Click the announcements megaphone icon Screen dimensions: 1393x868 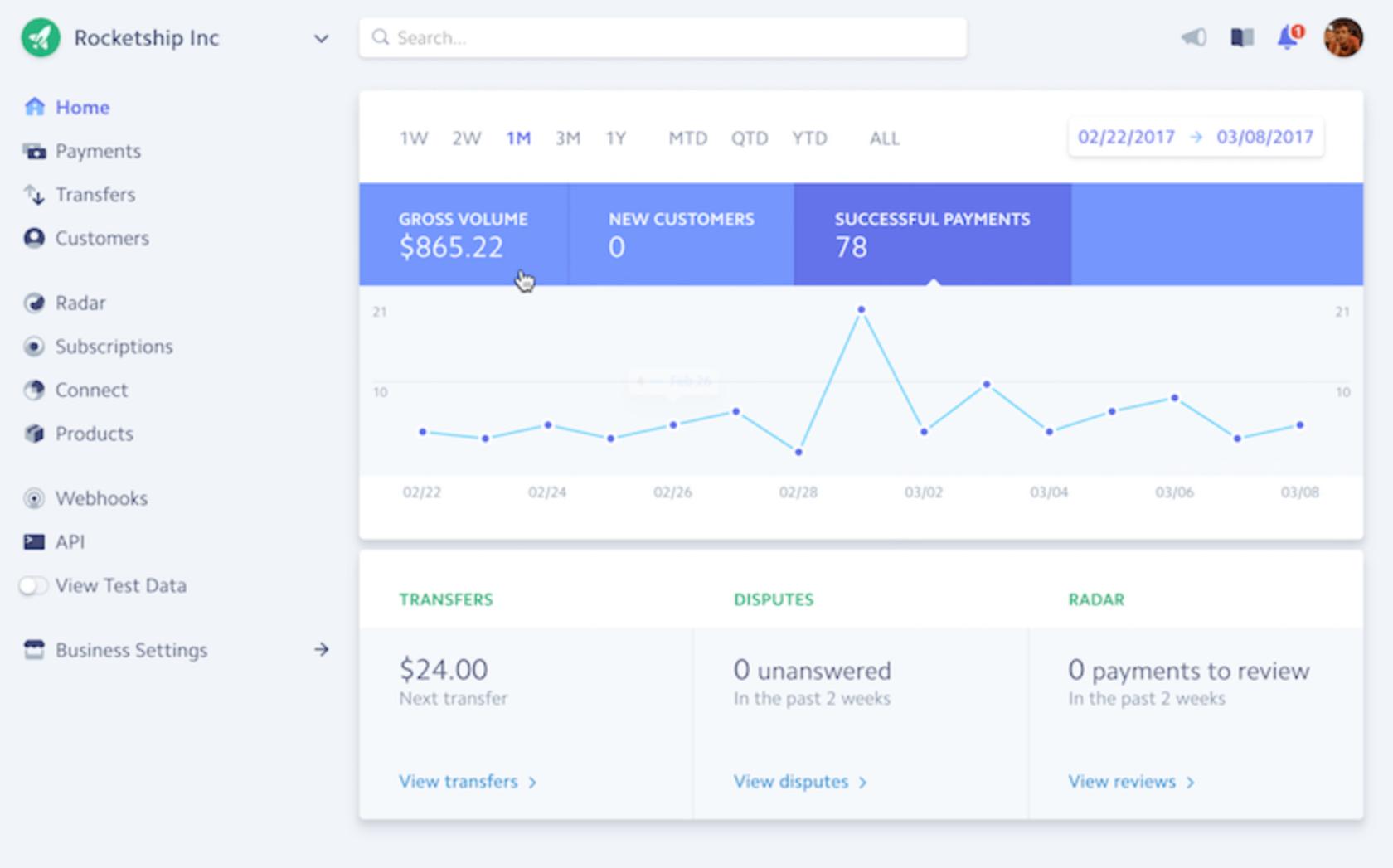point(1194,37)
